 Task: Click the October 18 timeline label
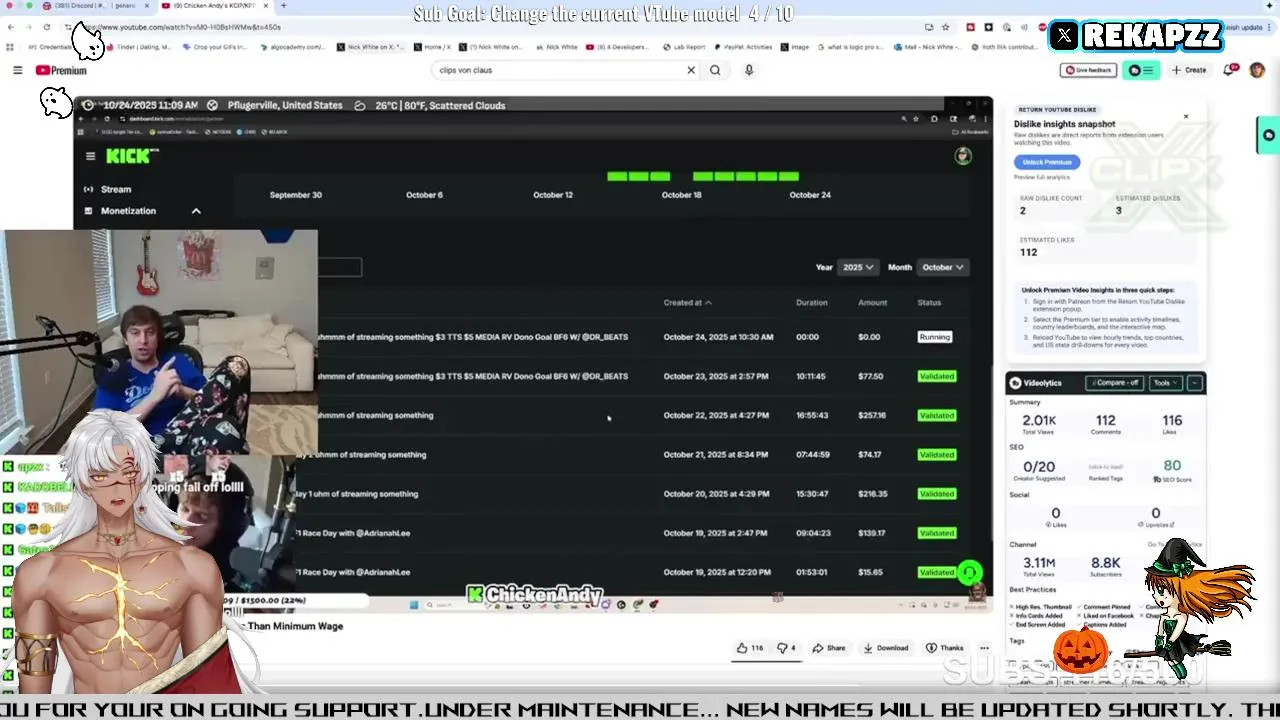coord(682,195)
